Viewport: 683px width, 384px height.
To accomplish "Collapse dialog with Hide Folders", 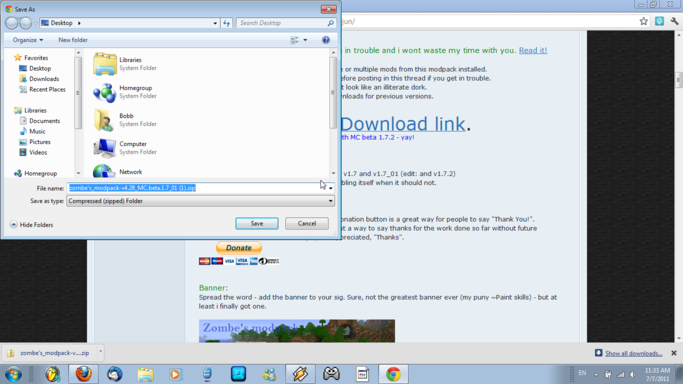I will 31,225.
